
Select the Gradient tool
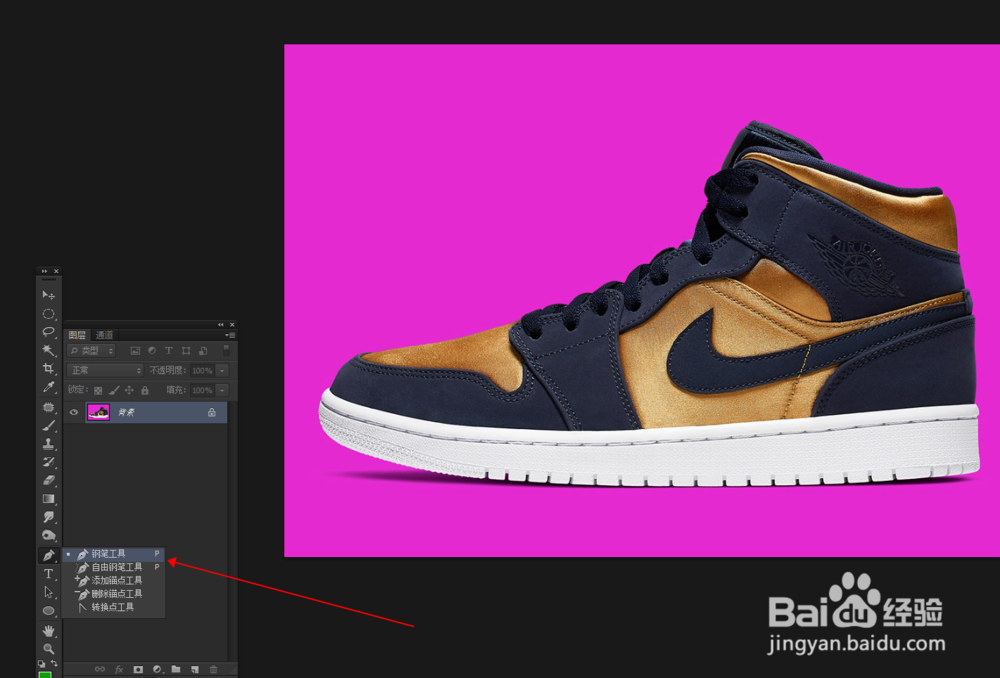(48, 499)
